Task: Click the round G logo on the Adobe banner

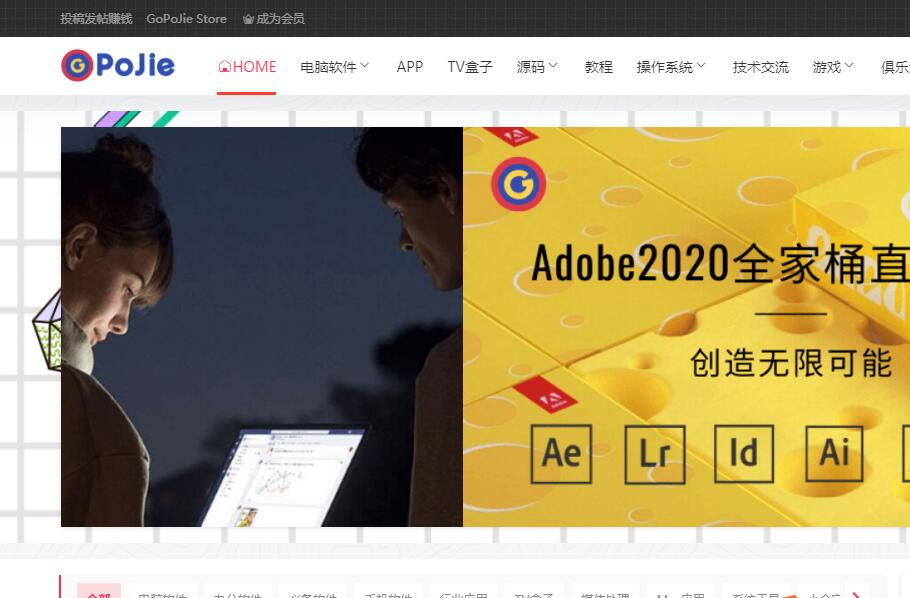Action: 518,183
